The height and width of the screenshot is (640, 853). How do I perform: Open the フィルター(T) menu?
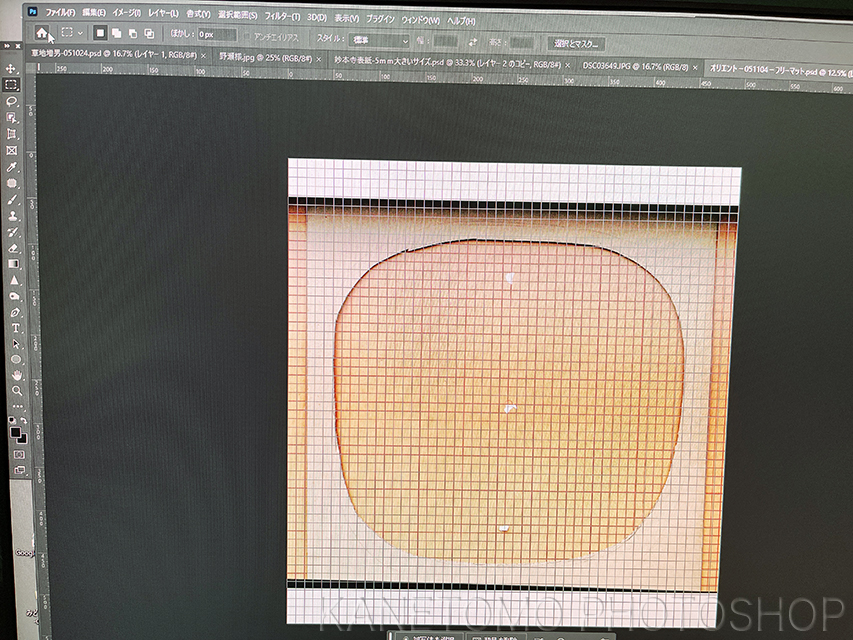(x=282, y=16)
